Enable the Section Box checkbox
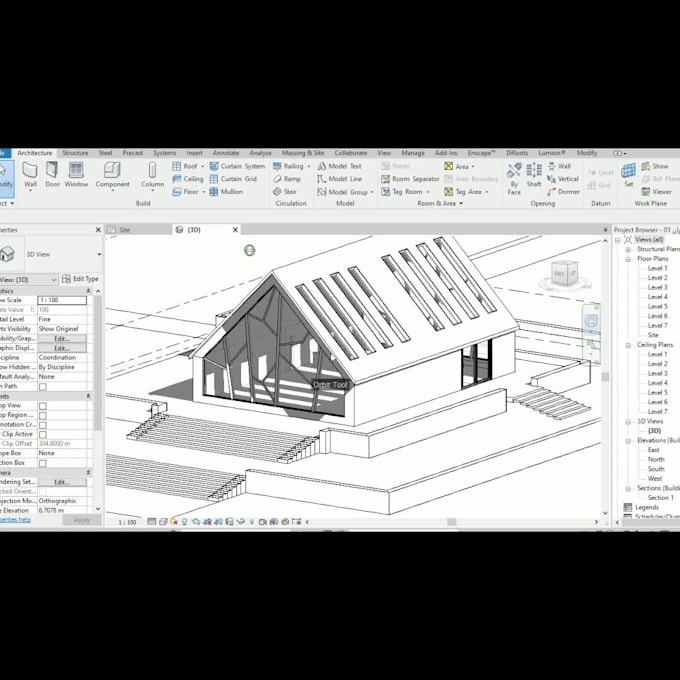Image resolution: width=680 pixels, height=680 pixels. (x=43, y=463)
